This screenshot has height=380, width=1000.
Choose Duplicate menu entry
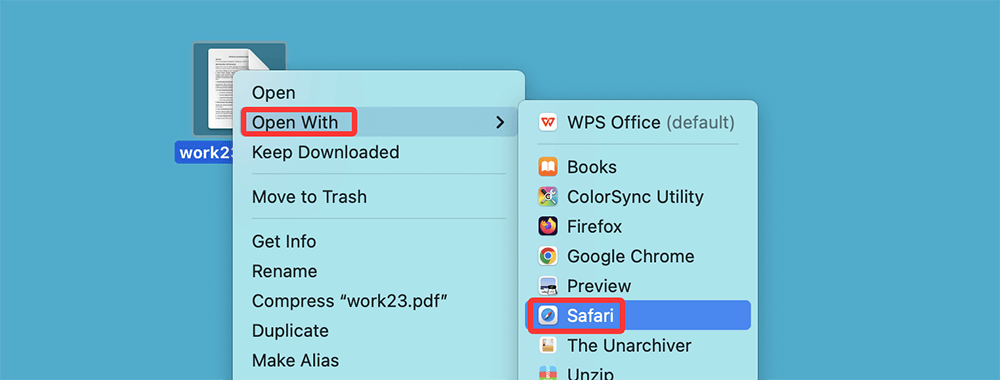click(x=290, y=331)
